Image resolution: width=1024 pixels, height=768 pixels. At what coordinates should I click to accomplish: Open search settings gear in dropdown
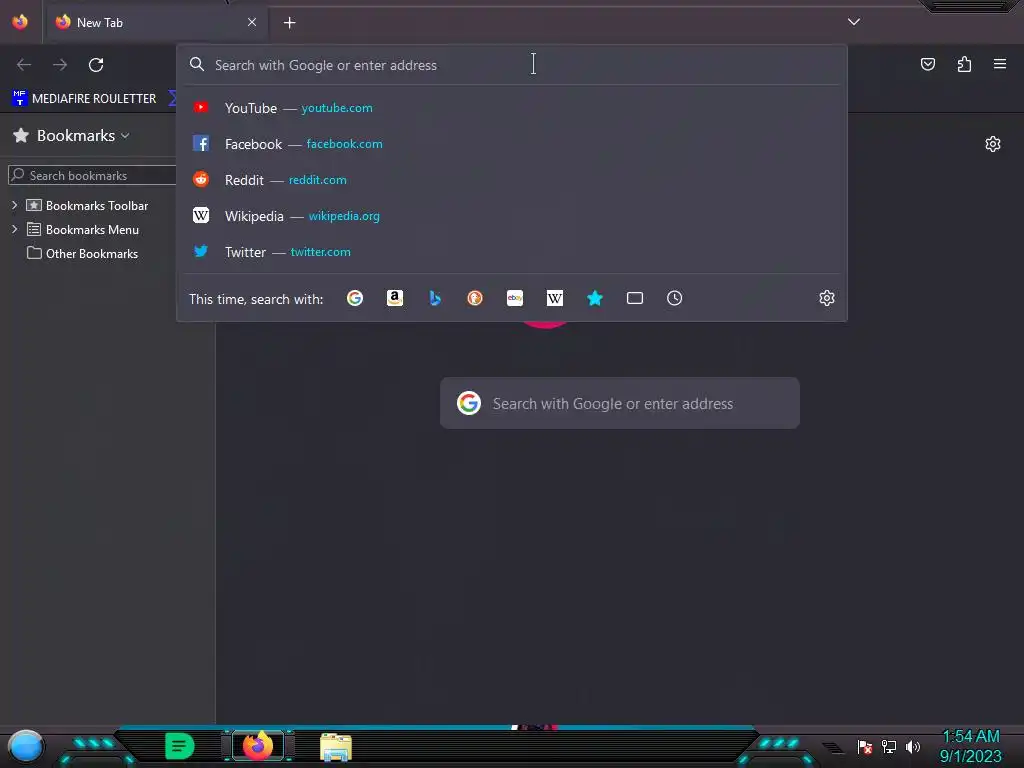click(827, 298)
